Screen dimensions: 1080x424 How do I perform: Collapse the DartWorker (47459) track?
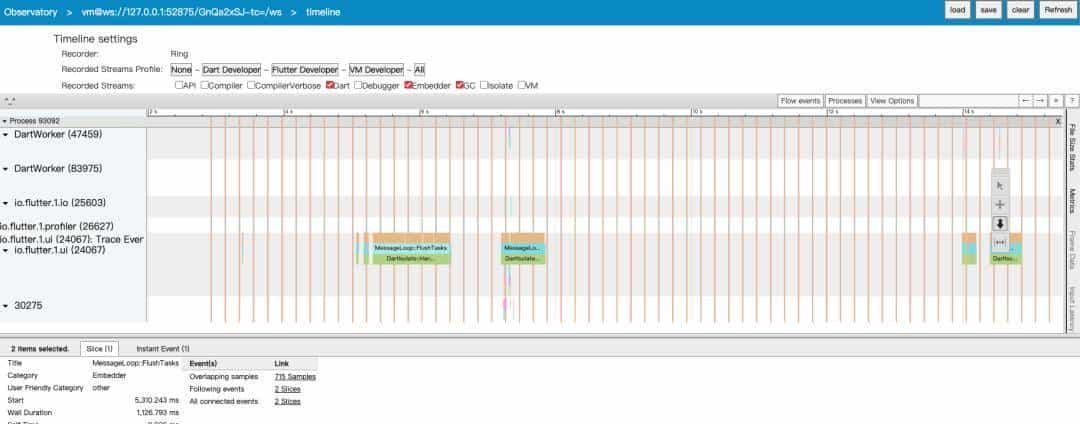6,135
